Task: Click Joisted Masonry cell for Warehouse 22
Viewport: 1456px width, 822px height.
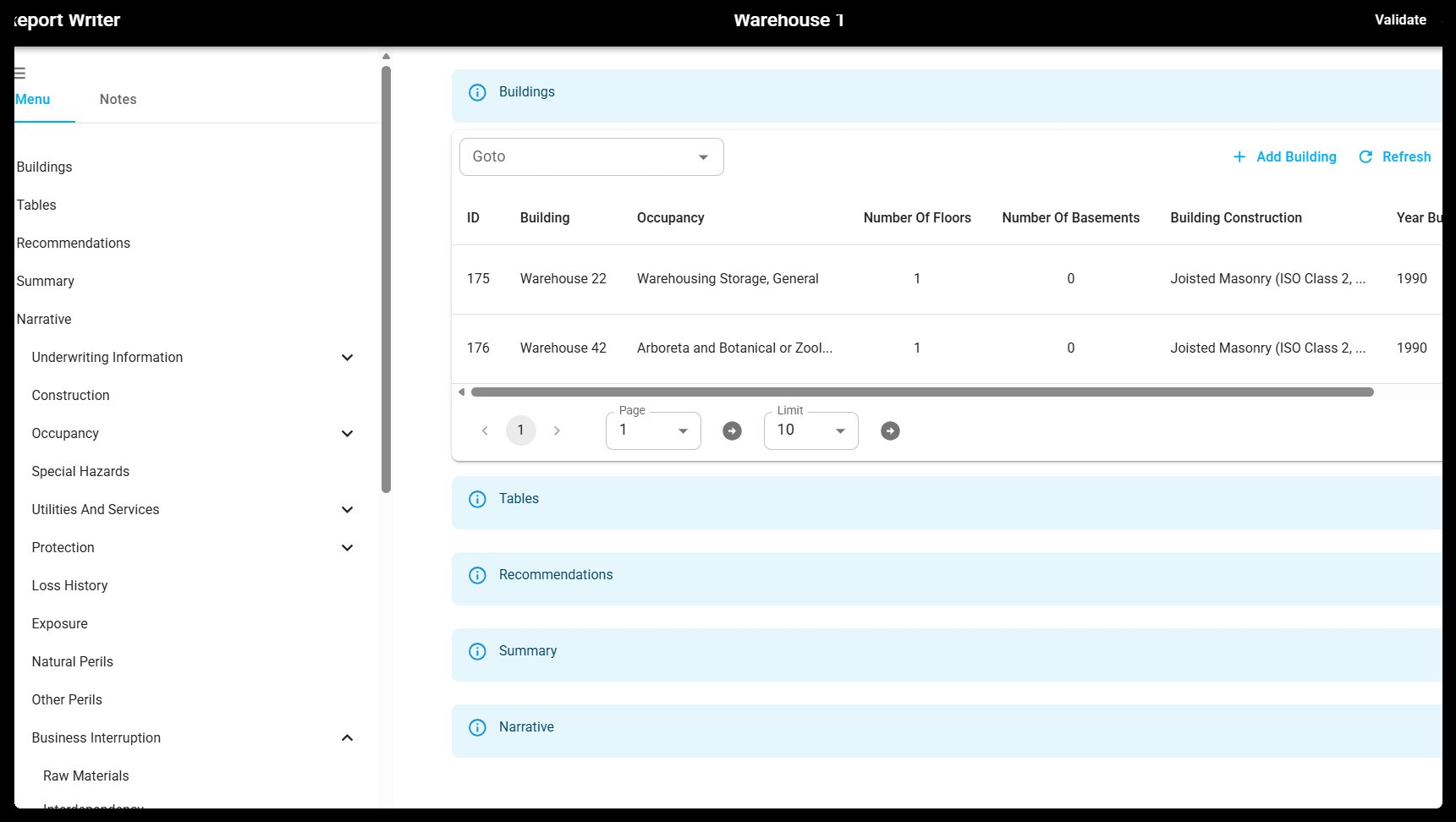Action: [1267, 279]
